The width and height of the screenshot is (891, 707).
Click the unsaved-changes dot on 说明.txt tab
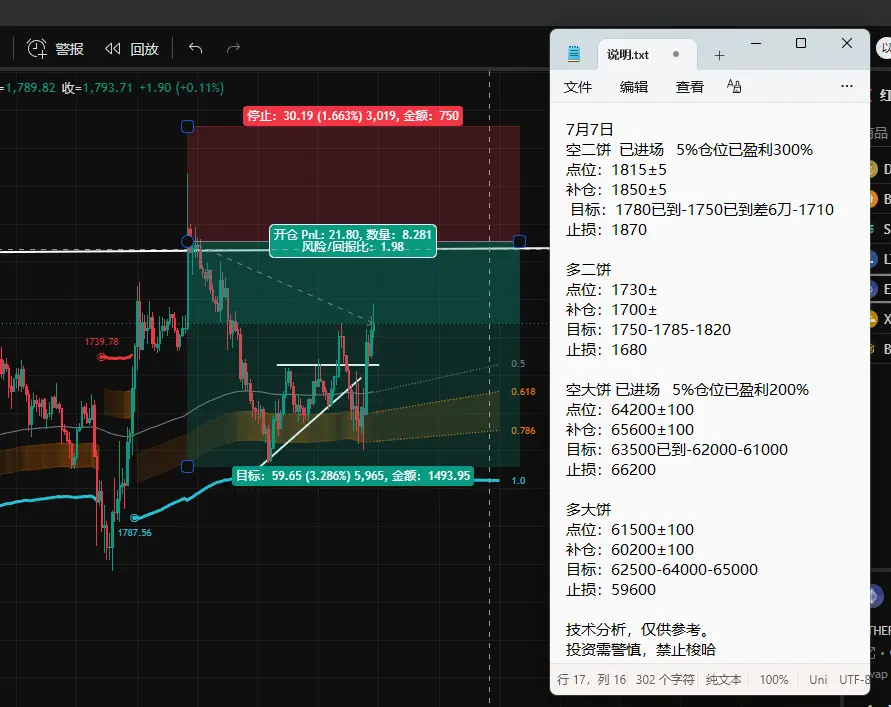click(676, 55)
